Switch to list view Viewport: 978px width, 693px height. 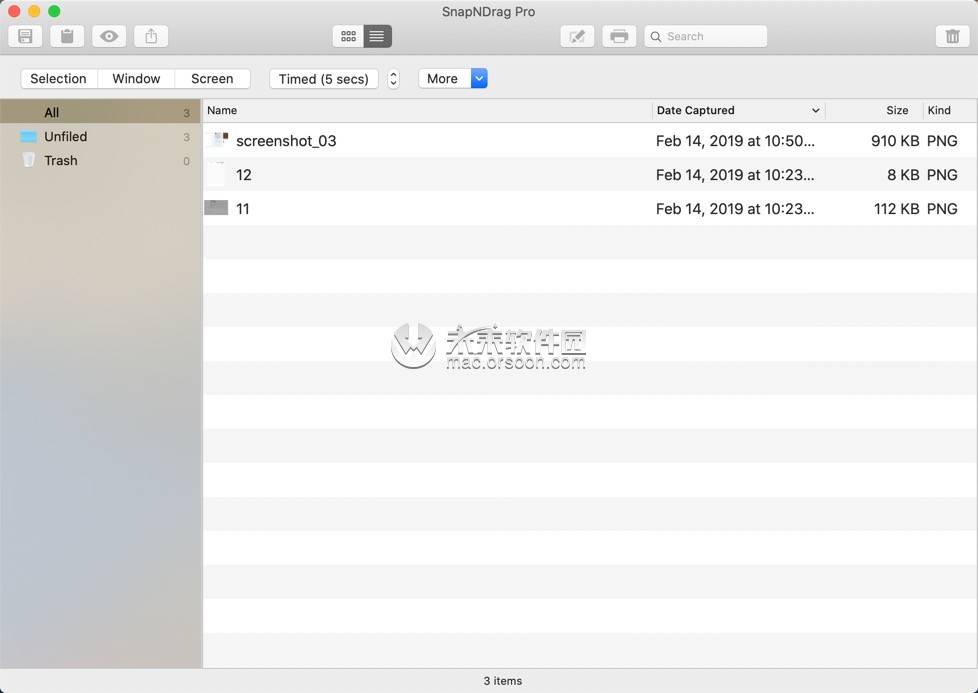pyautogui.click(x=376, y=35)
